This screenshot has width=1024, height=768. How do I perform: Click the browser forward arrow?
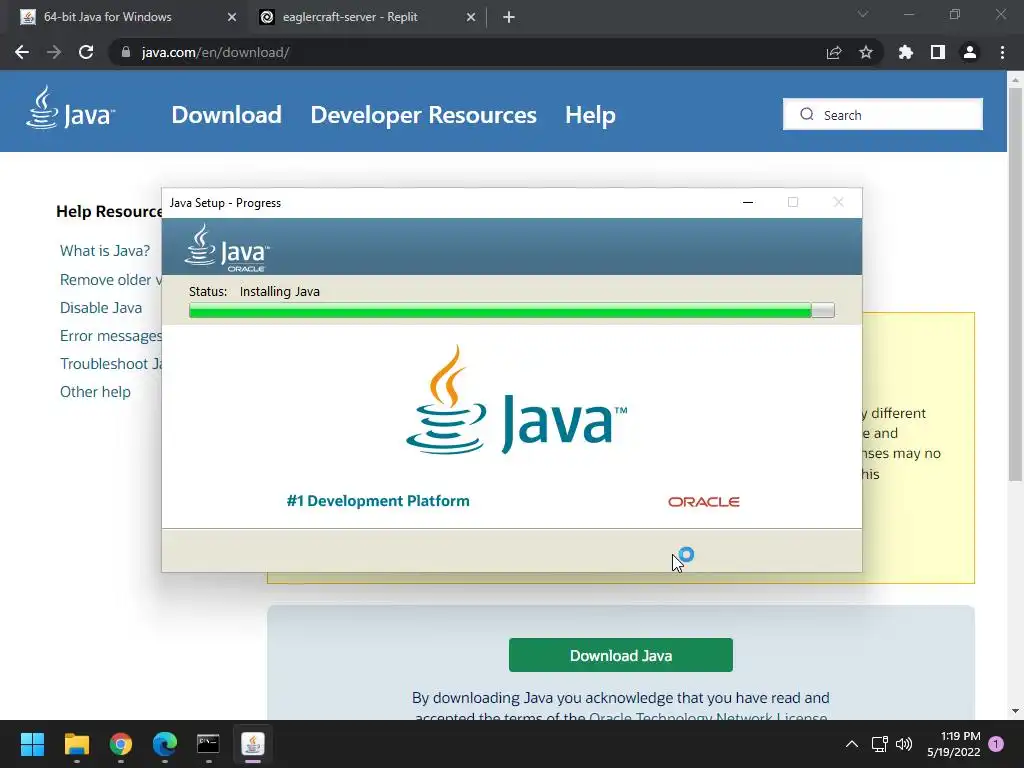click(54, 52)
